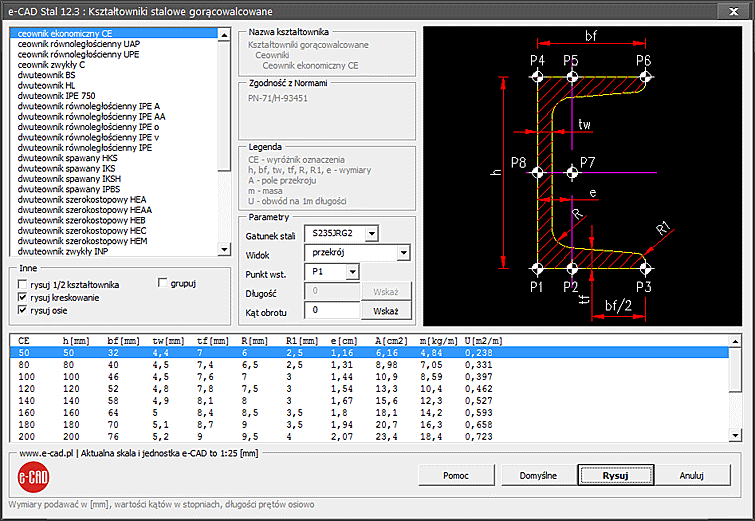Open the Gatunek stali dropdown
The image size is (755, 521).
coord(371,234)
